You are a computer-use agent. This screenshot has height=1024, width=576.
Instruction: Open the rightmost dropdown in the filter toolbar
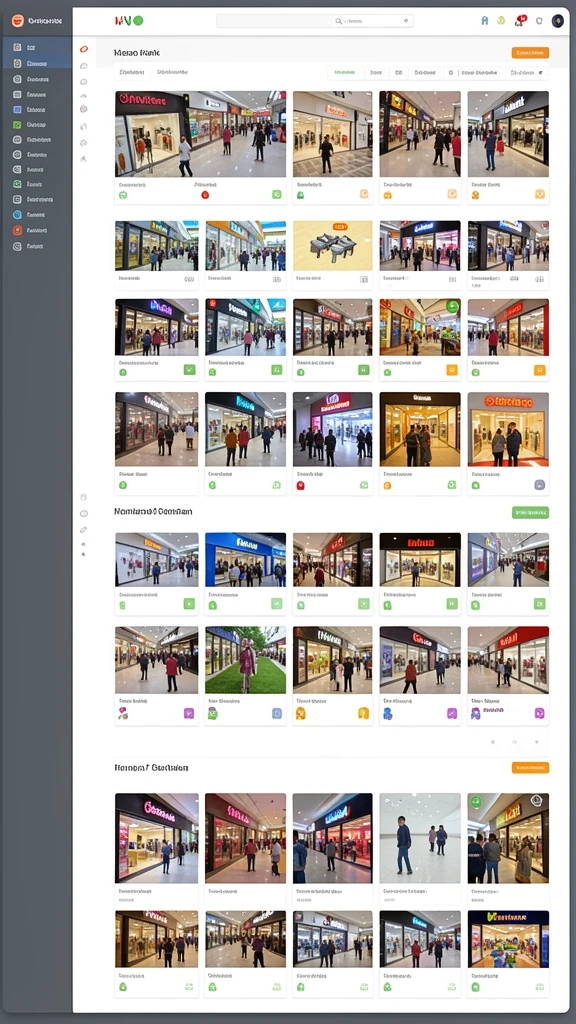(x=528, y=72)
